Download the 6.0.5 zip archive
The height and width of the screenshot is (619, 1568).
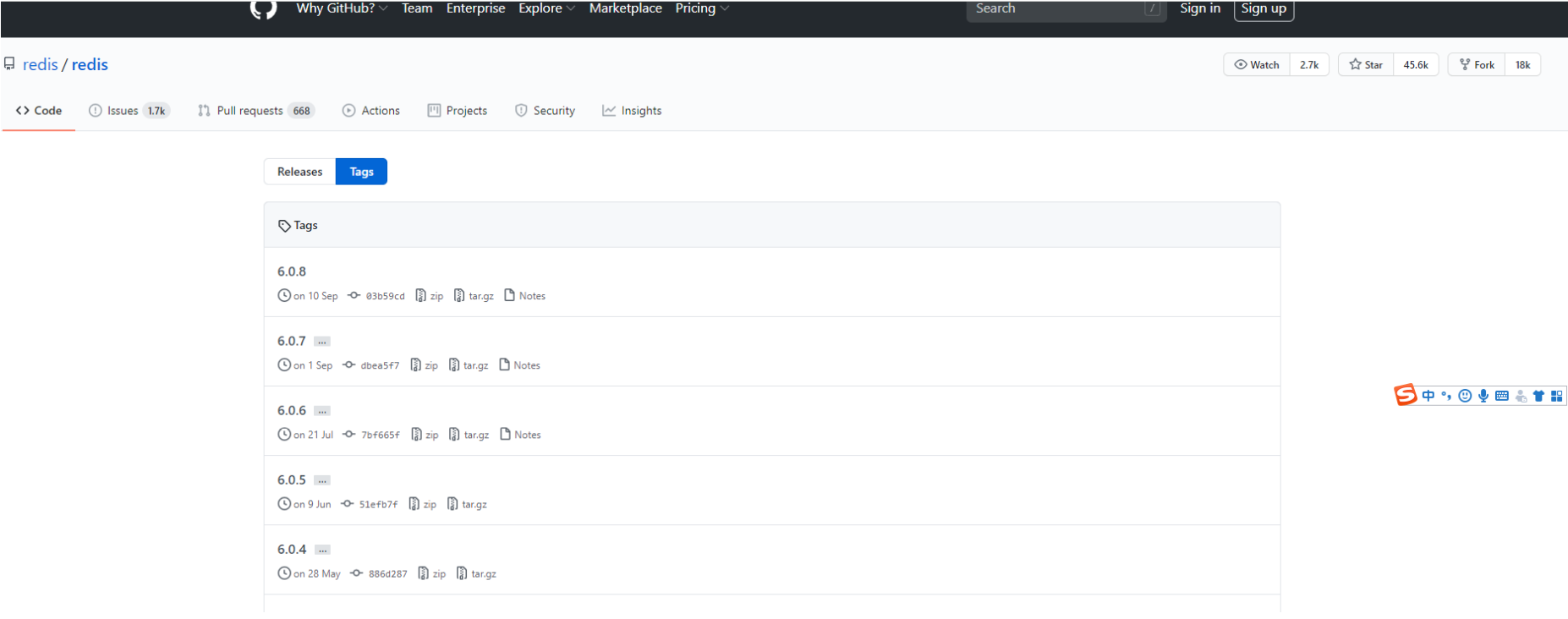pos(423,504)
